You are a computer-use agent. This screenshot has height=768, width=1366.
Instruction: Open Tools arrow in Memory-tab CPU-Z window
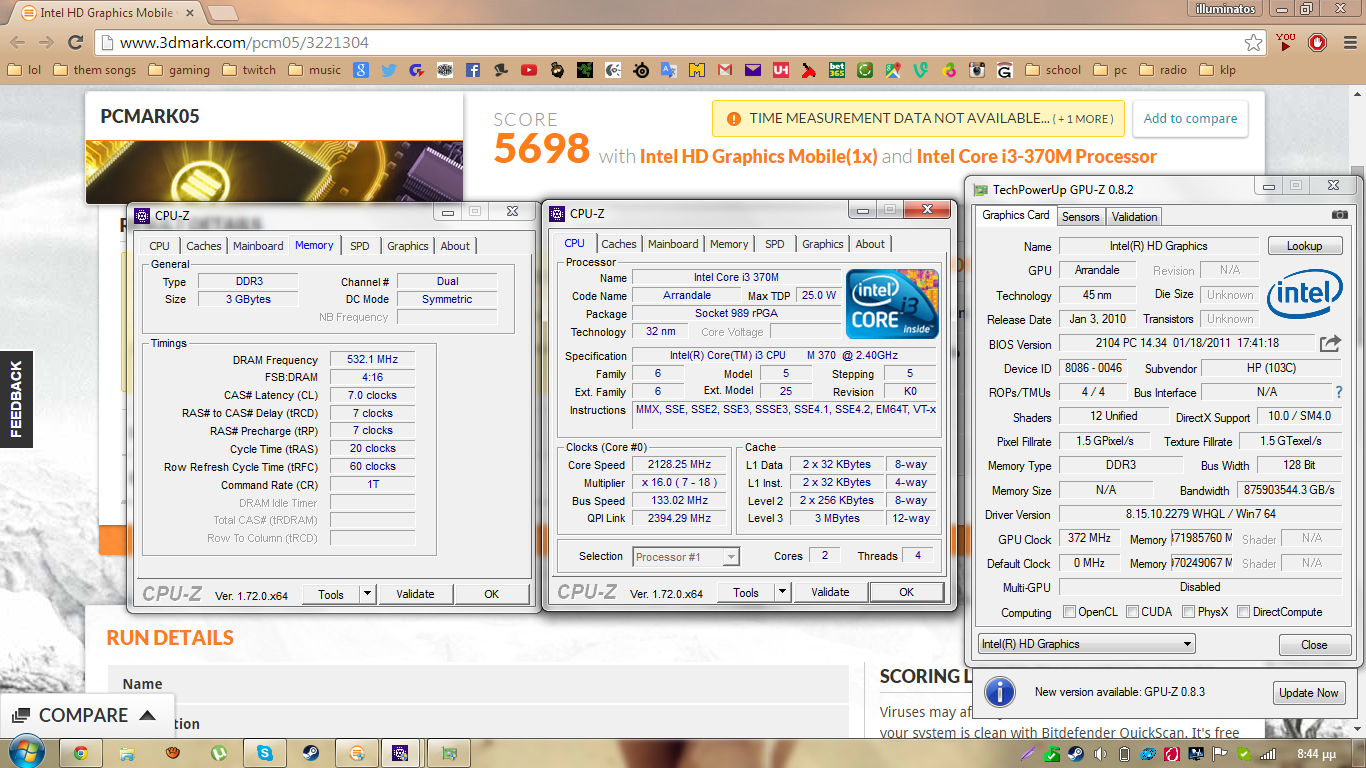click(367, 594)
